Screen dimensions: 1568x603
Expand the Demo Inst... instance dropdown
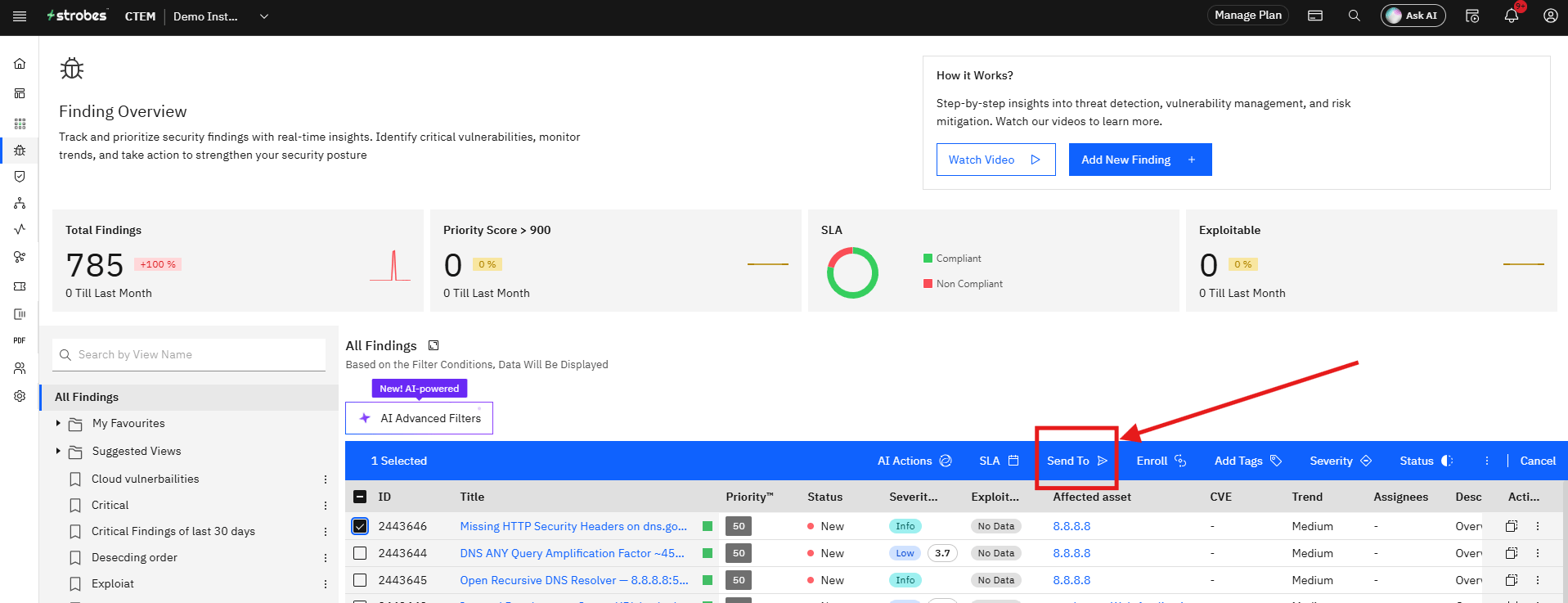tap(264, 16)
